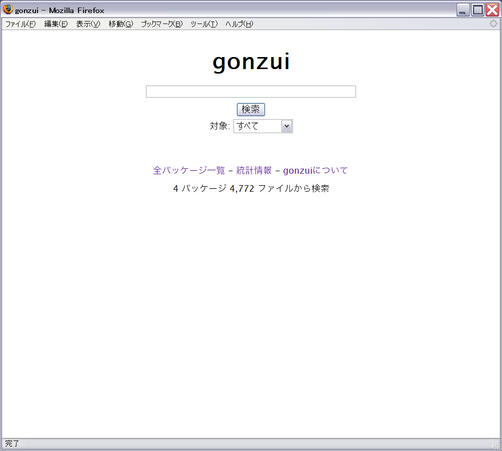The height and width of the screenshot is (451, 502).
Task: Open the ブックマーク(B) menu
Action: coord(162,24)
